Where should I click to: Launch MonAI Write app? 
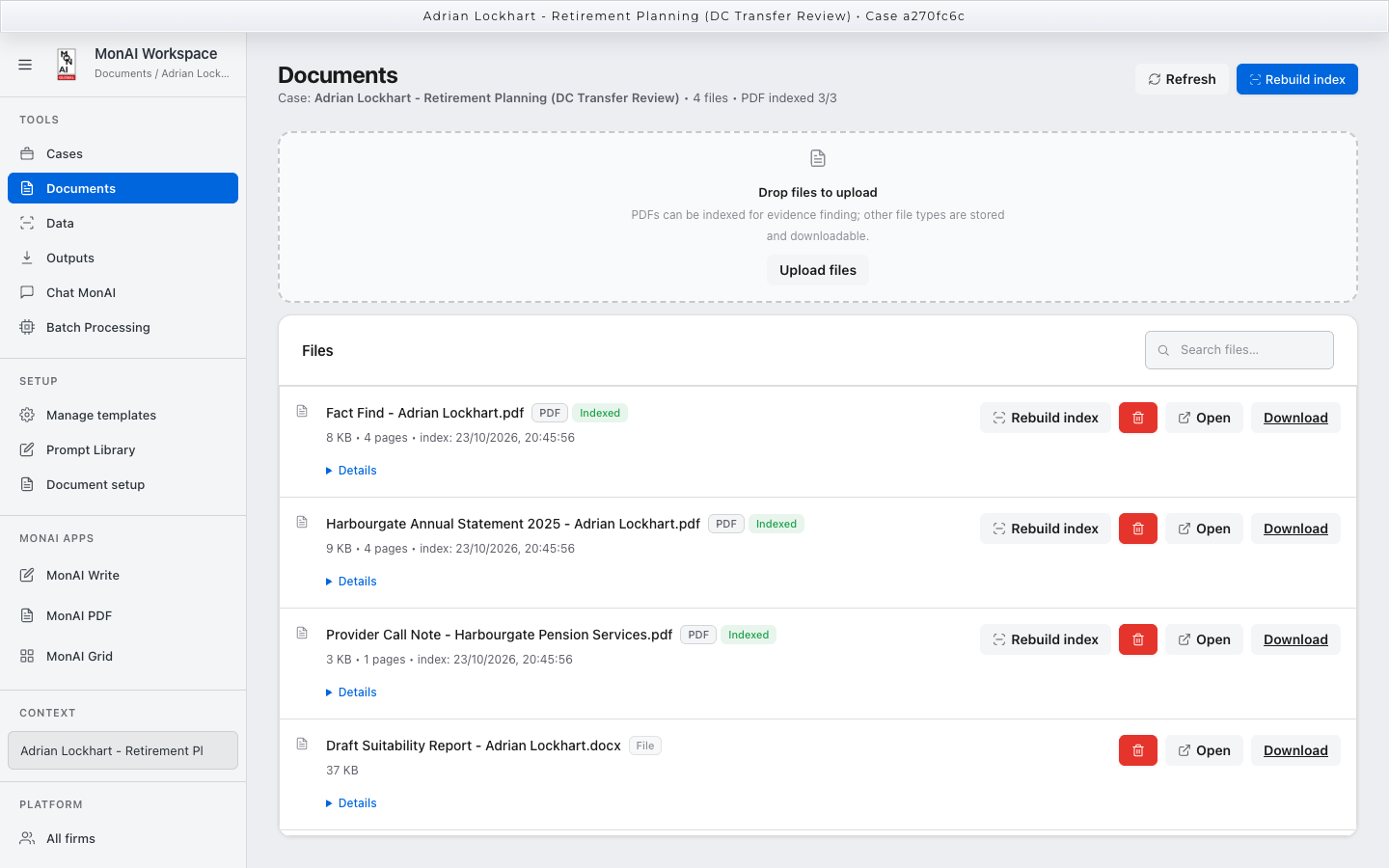[x=123, y=575]
